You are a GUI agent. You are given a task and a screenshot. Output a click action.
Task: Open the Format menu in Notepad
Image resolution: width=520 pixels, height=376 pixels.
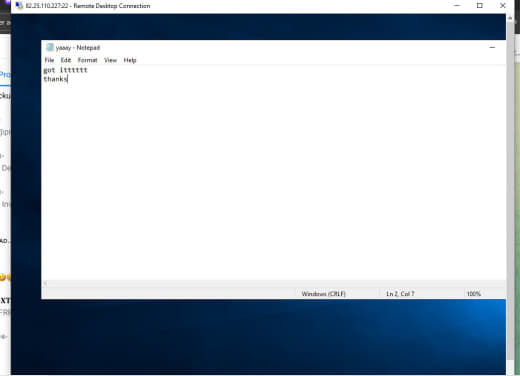87,60
